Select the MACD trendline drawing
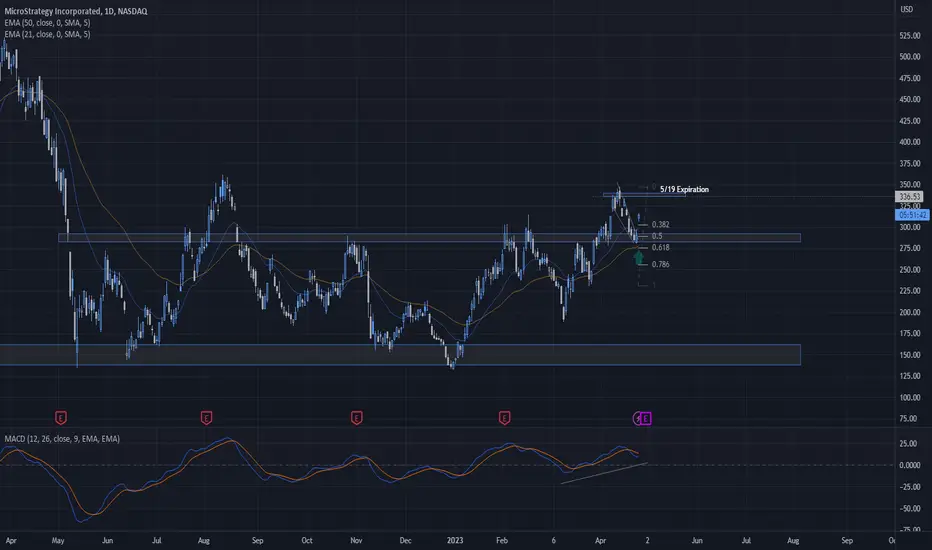The image size is (932, 550). pyautogui.click(x=604, y=473)
